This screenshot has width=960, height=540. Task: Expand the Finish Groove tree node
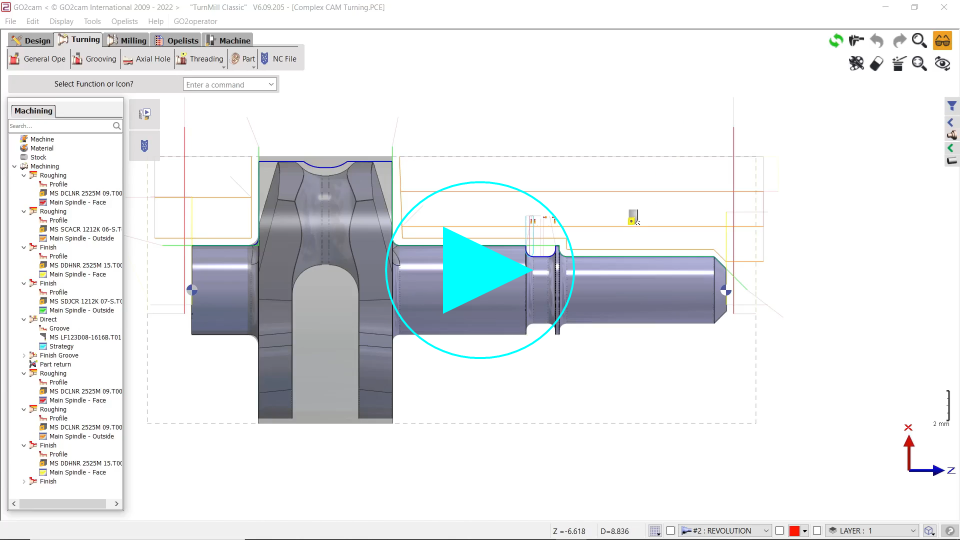pyautogui.click(x=24, y=356)
